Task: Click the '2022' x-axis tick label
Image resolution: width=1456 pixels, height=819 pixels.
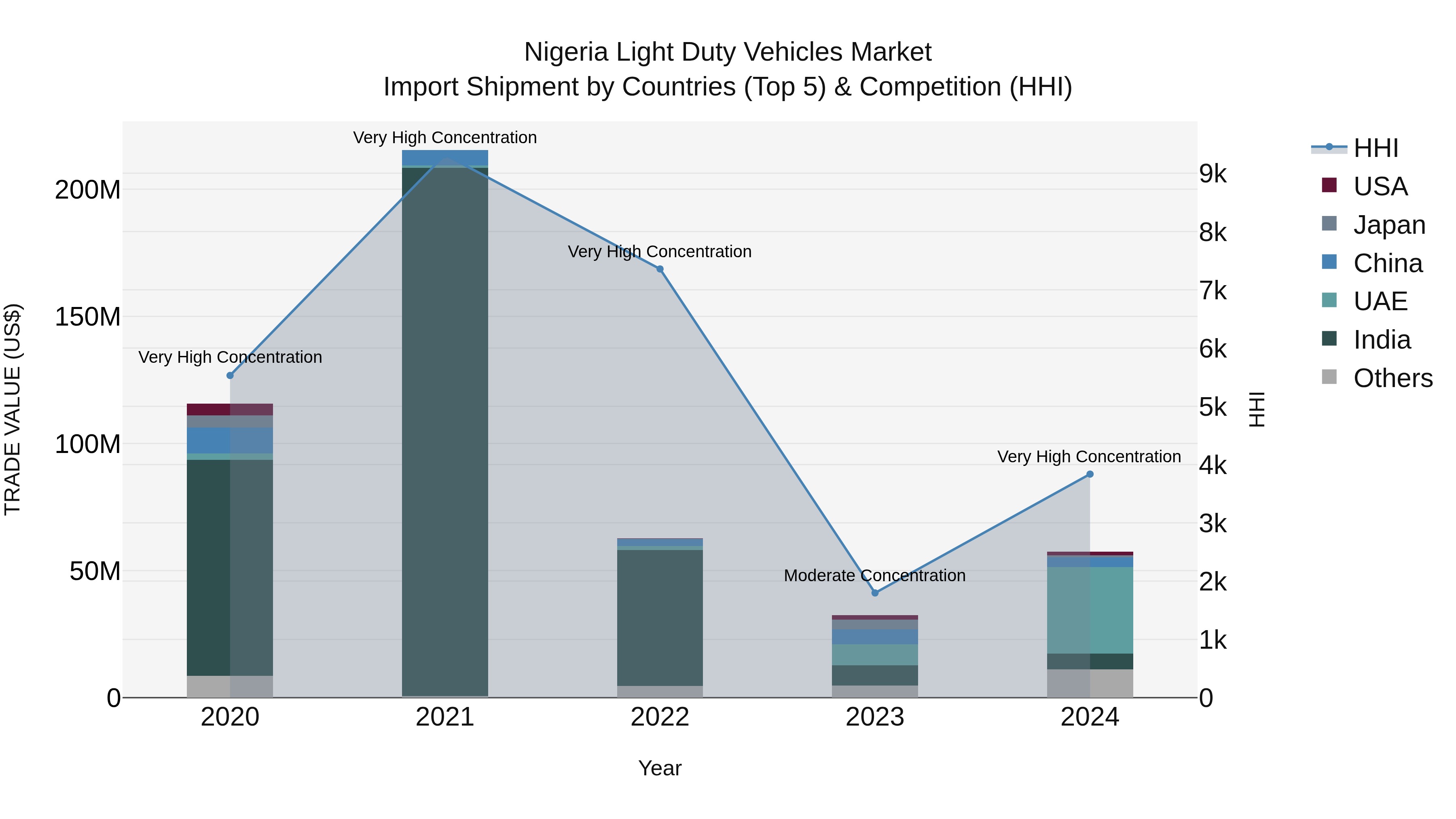Action: (x=660, y=717)
